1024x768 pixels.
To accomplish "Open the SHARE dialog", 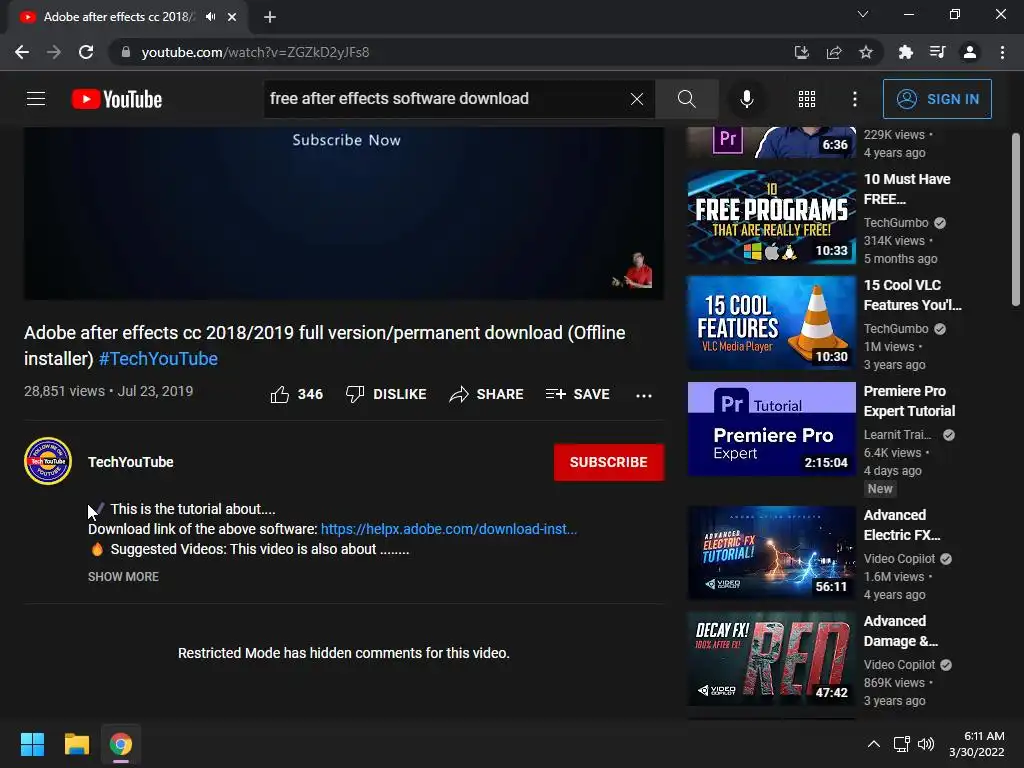I will pos(487,394).
